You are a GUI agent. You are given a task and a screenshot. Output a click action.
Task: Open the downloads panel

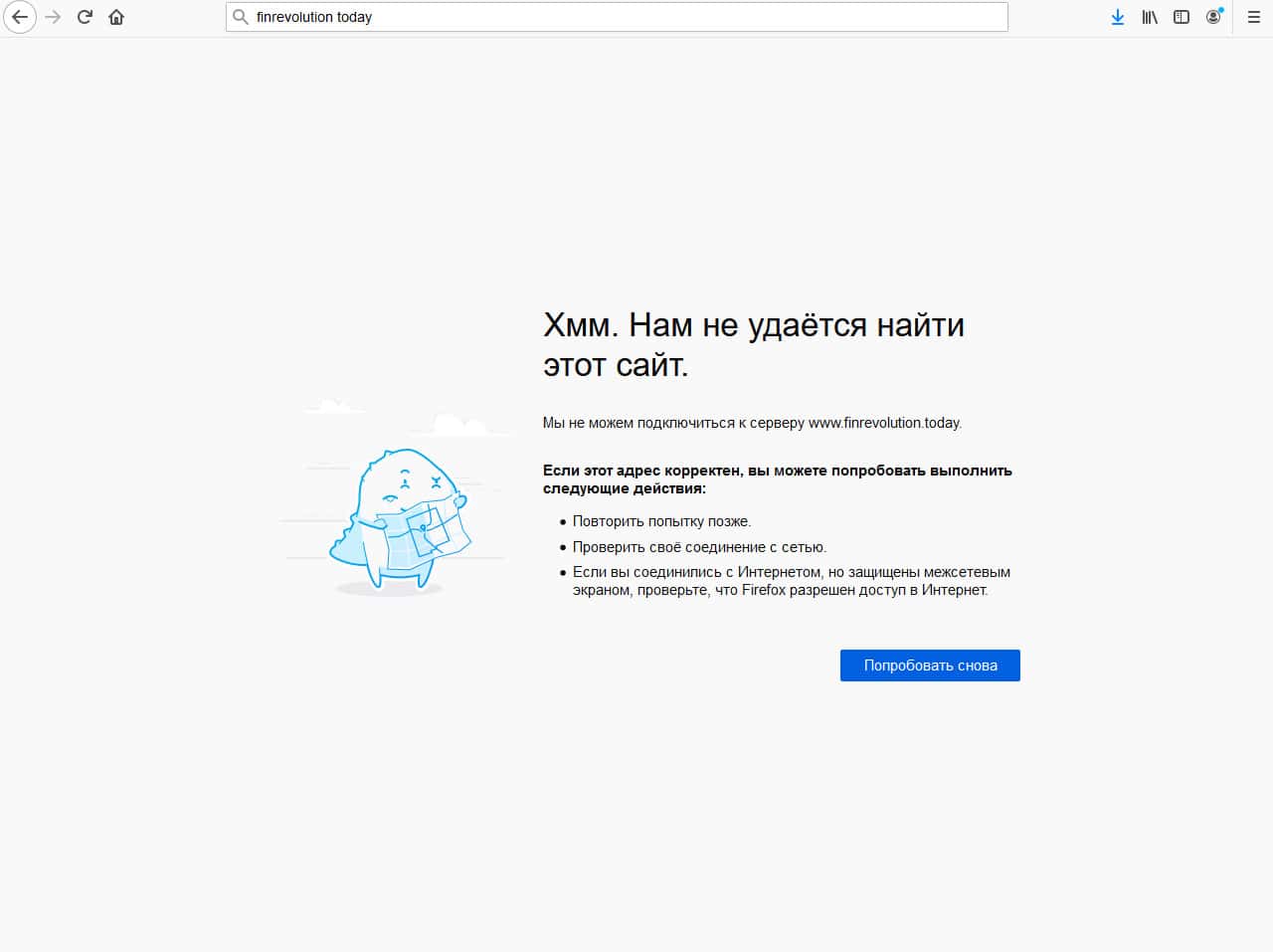[x=1118, y=17]
